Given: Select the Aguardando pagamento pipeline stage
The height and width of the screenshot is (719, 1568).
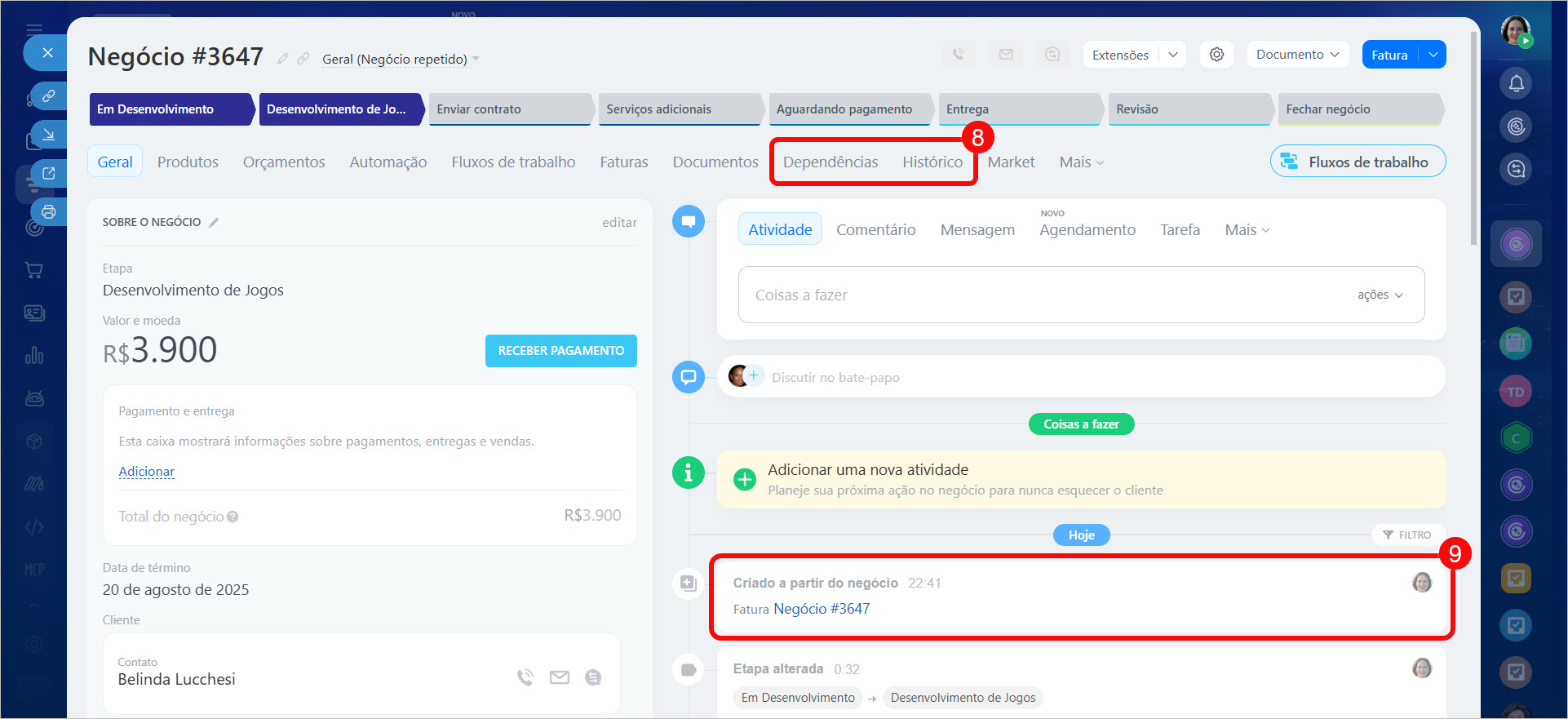Looking at the screenshot, I should (x=844, y=109).
